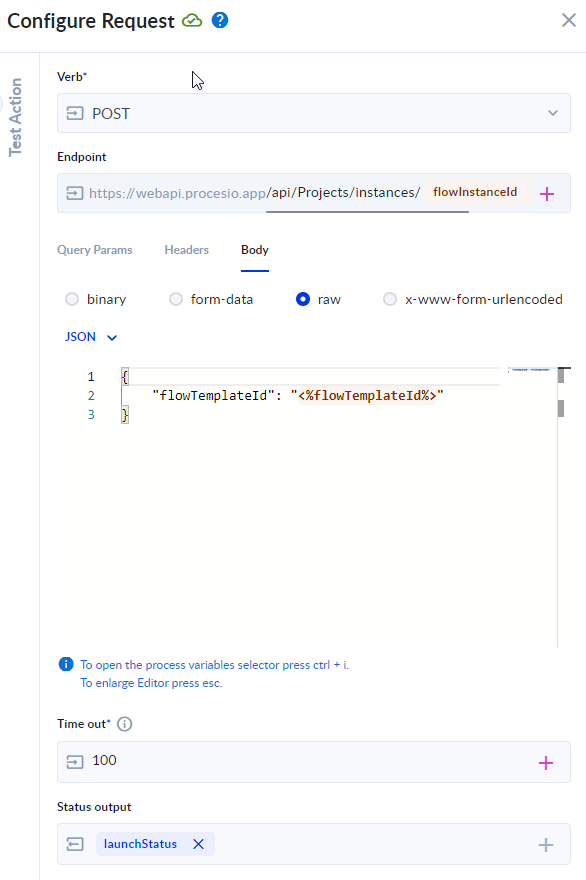
Task: Click the cloud sync icon next to Configure Request
Action: click(x=192, y=20)
